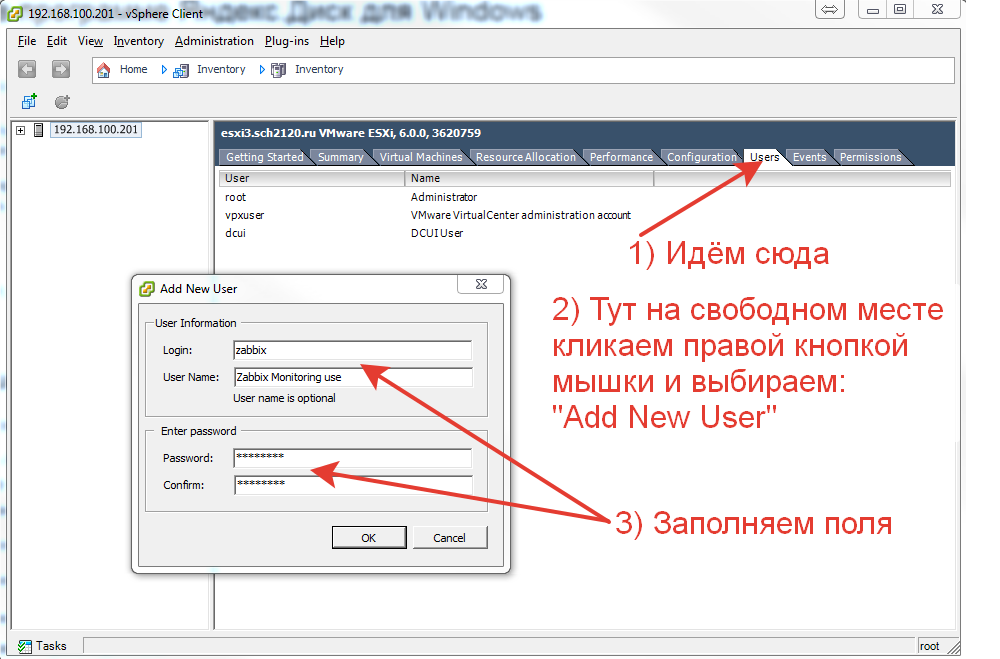Click the new virtual machine toolbar icon

click(x=29, y=102)
